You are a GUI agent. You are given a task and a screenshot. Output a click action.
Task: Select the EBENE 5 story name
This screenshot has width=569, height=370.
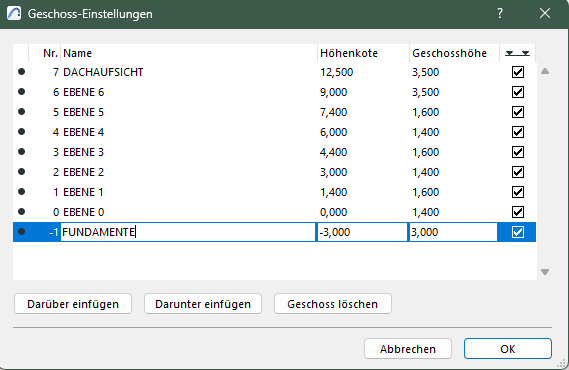click(83, 112)
